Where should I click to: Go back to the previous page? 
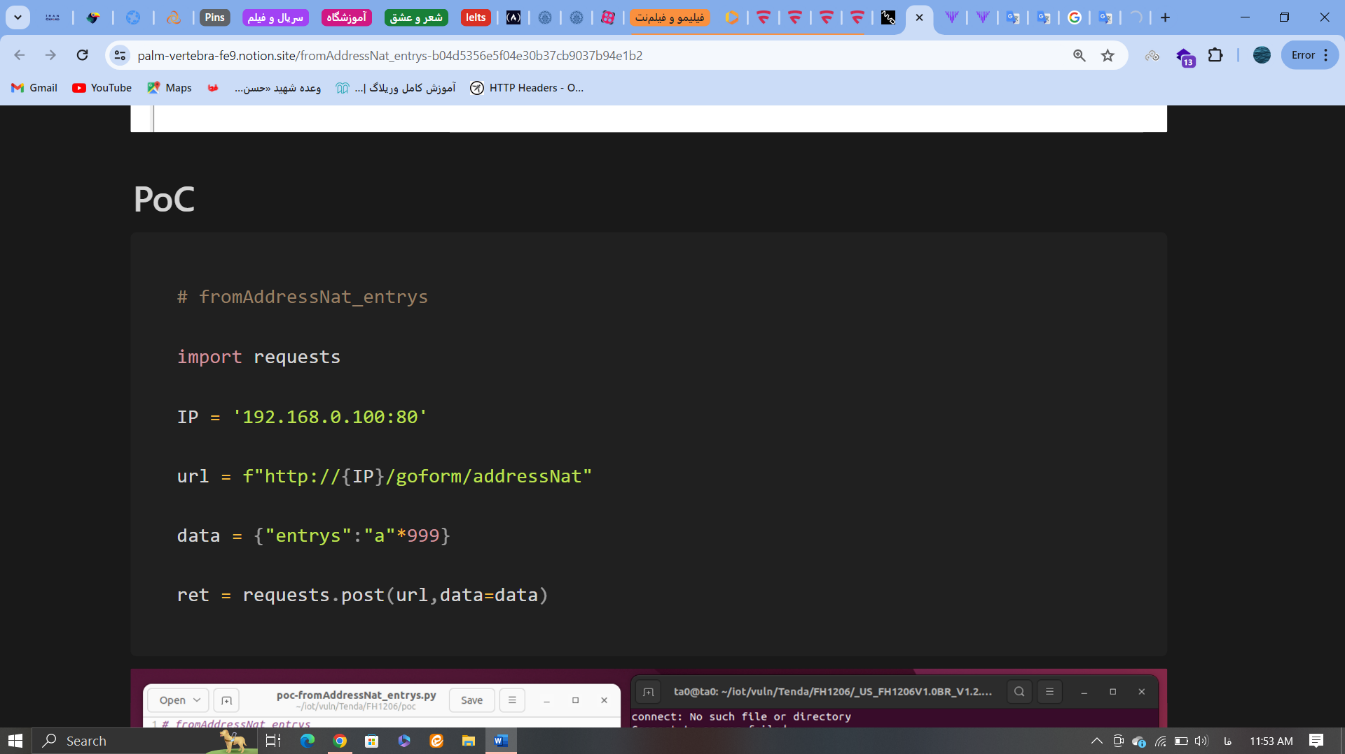[20, 55]
